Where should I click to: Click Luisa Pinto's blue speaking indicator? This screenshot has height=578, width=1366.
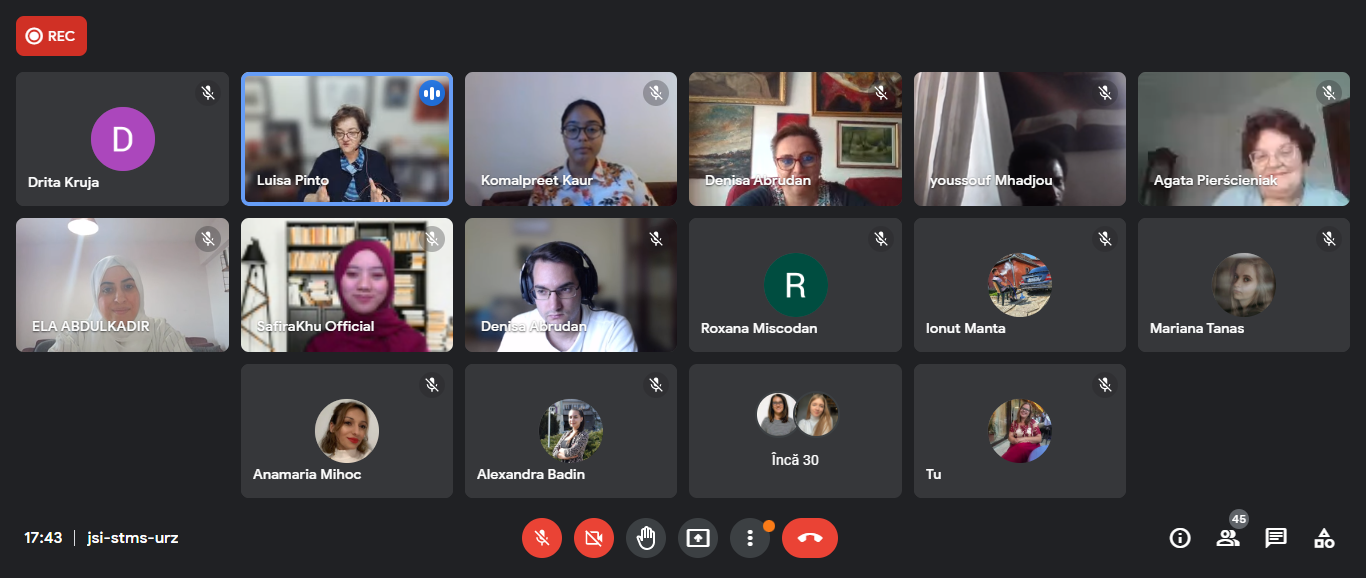[432, 93]
